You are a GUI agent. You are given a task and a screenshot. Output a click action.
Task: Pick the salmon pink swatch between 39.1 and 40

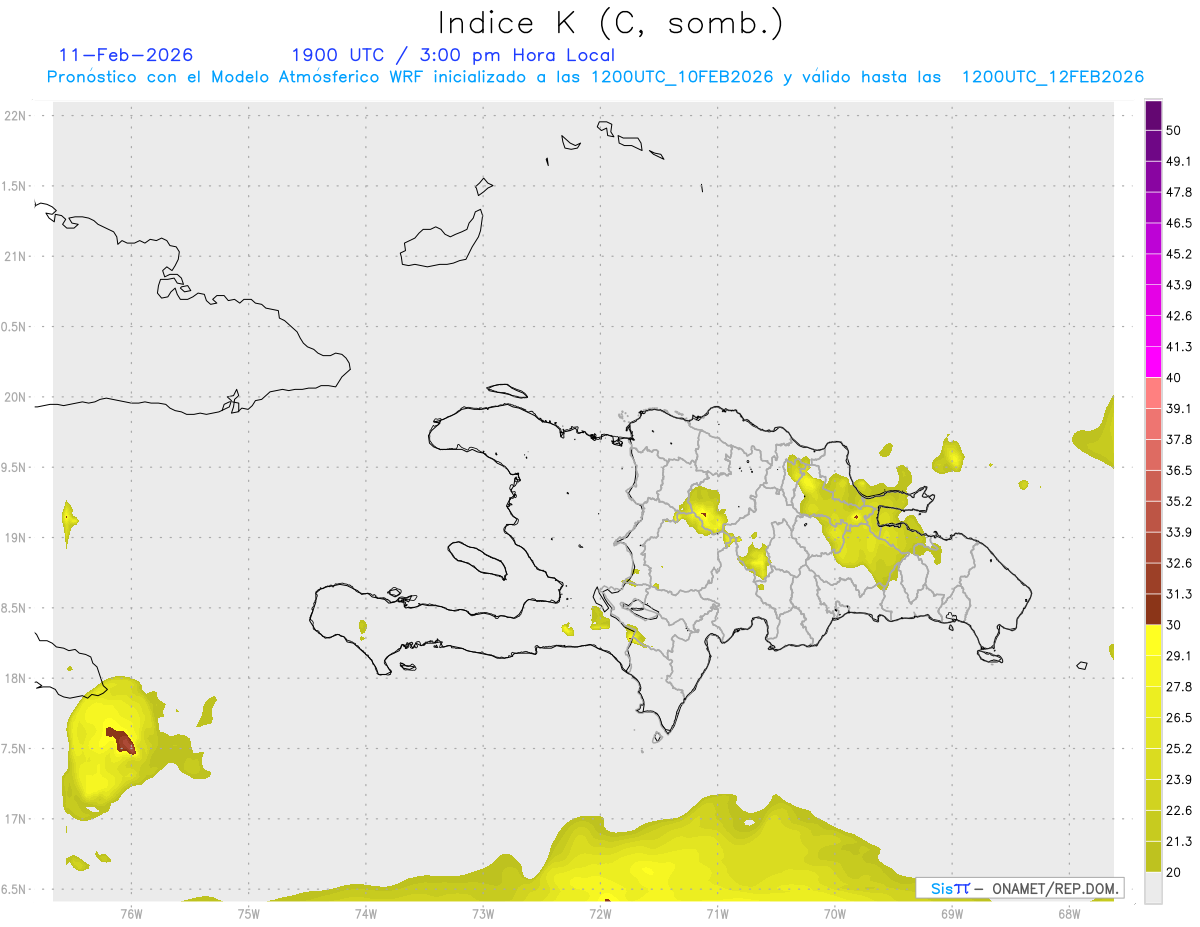[1154, 393]
